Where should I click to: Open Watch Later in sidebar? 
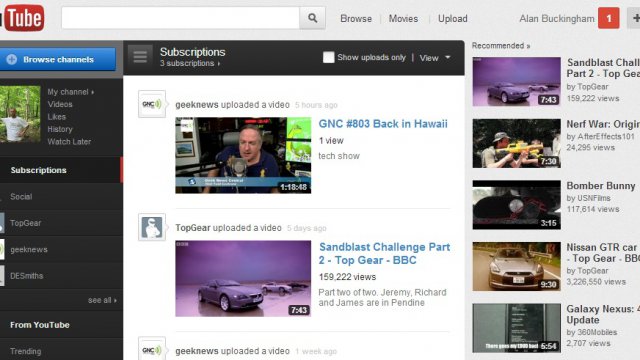[x=69, y=142]
